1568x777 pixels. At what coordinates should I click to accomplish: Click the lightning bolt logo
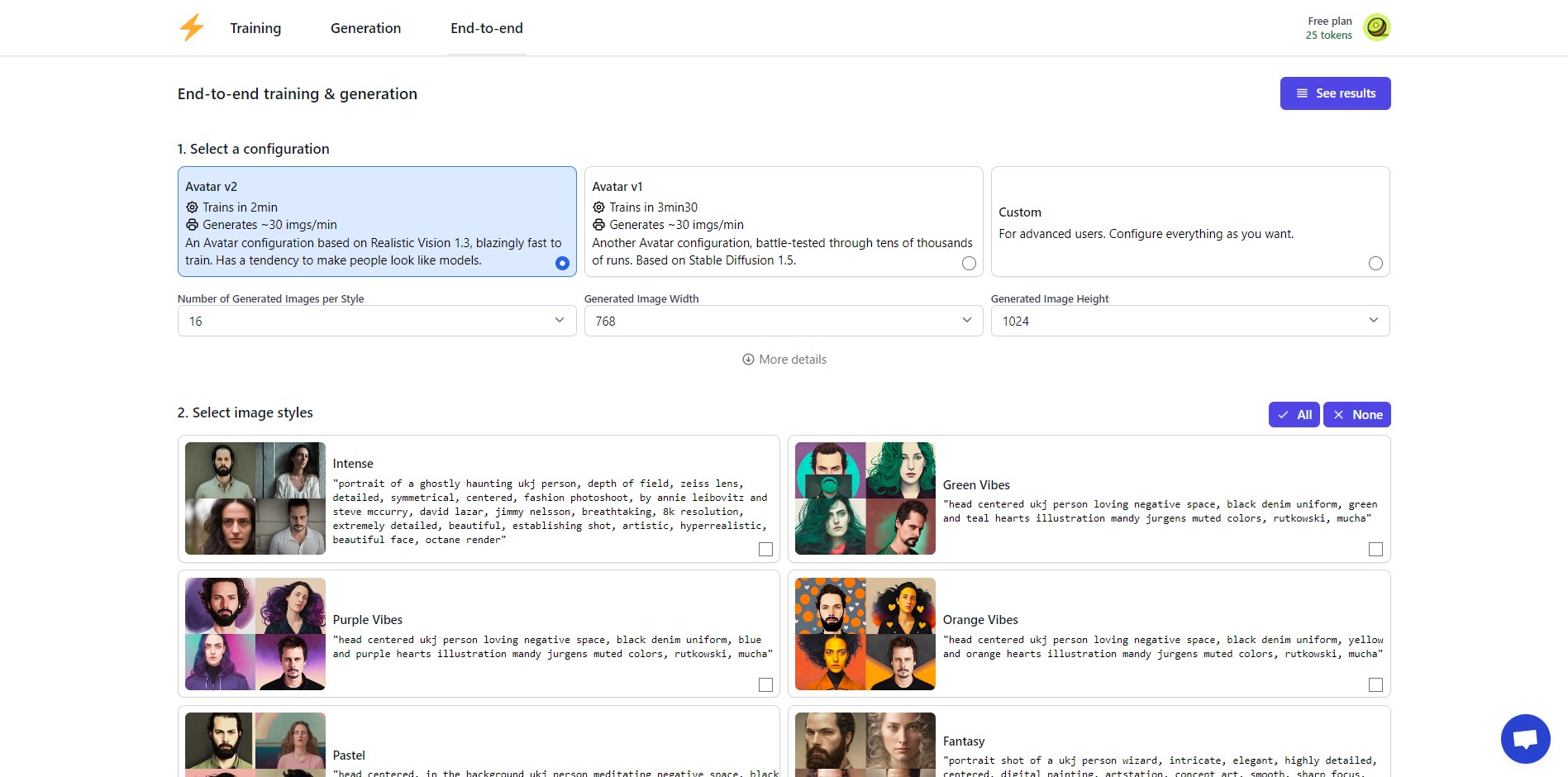[192, 27]
